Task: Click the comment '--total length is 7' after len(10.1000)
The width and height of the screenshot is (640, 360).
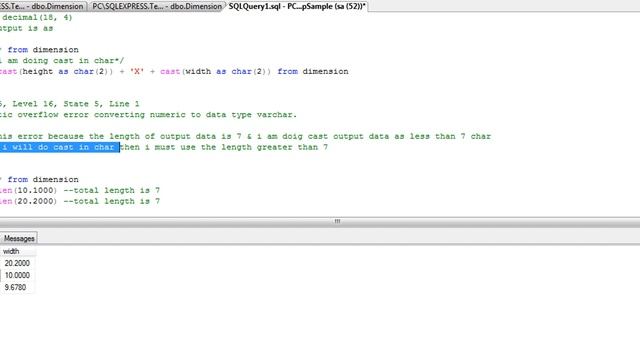Action: coord(111,190)
